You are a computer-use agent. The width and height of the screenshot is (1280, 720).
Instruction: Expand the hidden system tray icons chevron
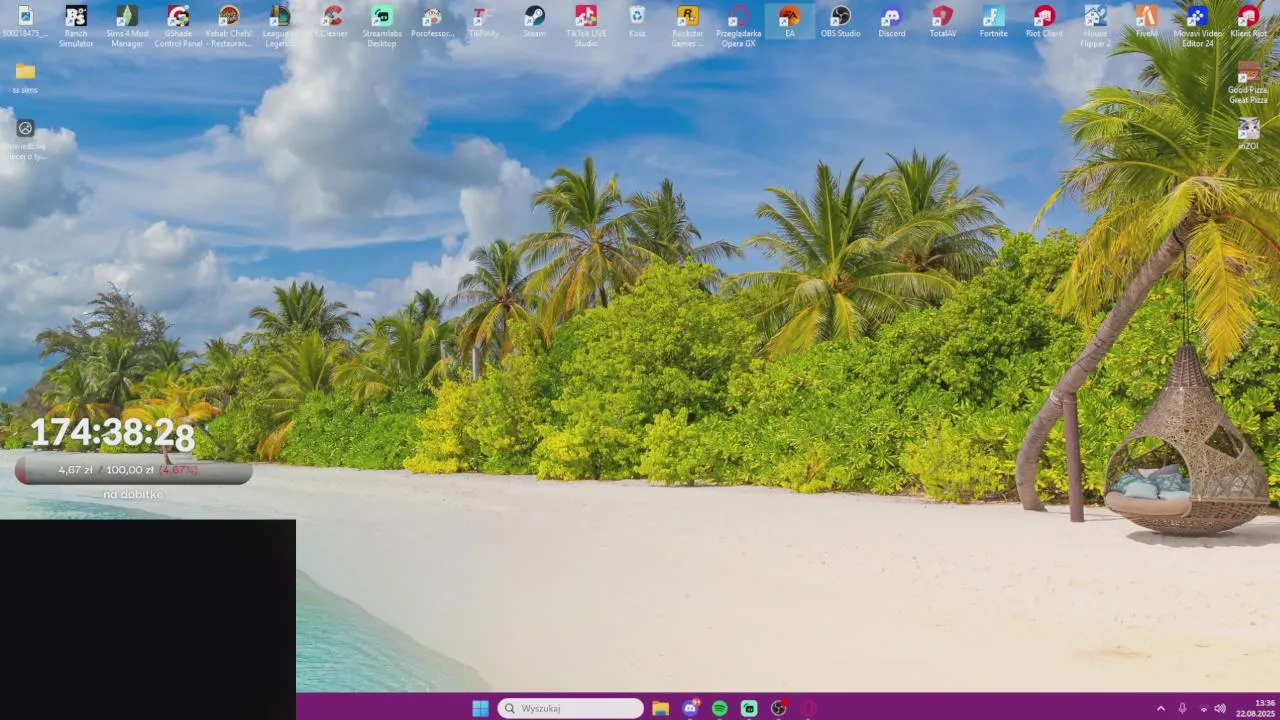(x=1161, y=708)
